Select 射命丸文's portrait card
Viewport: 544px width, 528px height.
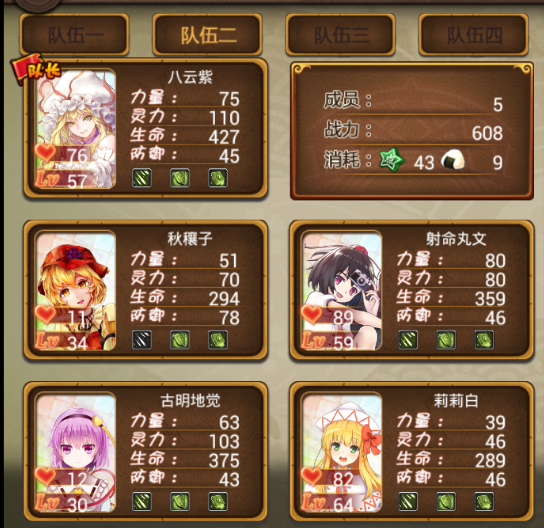342,290
